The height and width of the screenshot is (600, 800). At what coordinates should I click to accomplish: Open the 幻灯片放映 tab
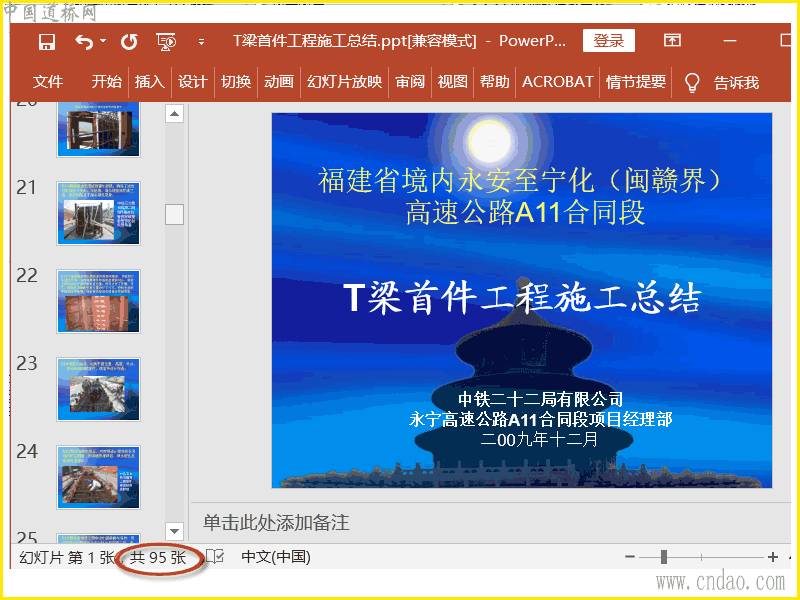pyautogui.click(x=344, y=82)
